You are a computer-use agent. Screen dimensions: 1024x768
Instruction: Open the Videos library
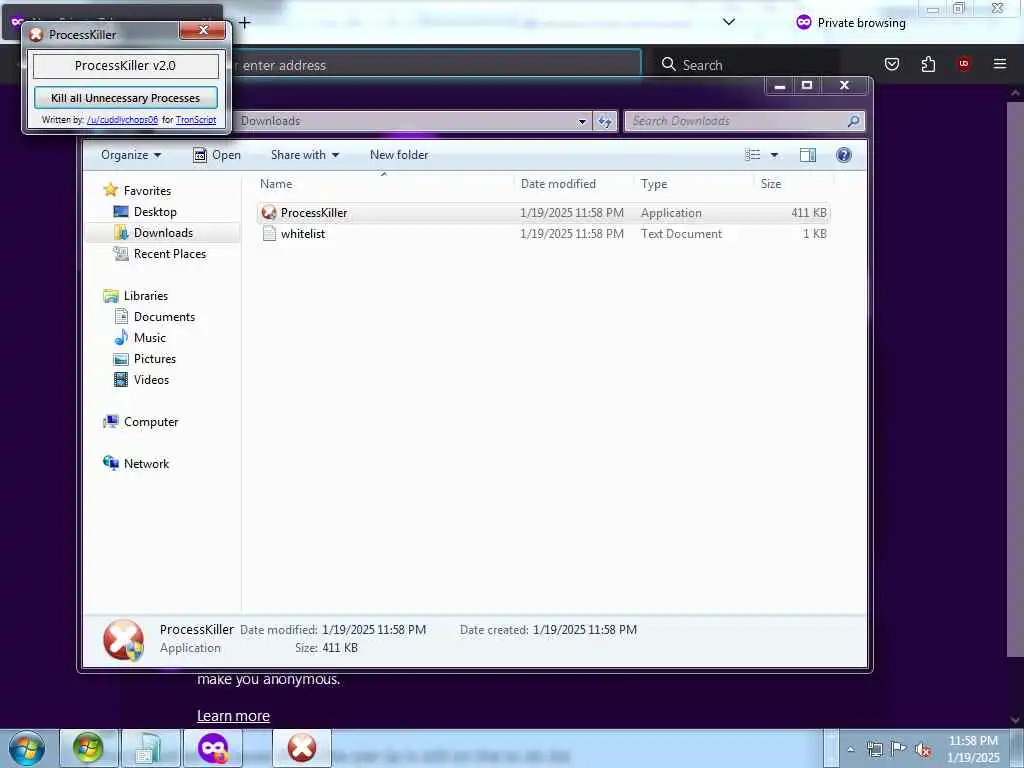tap(151, 379)
